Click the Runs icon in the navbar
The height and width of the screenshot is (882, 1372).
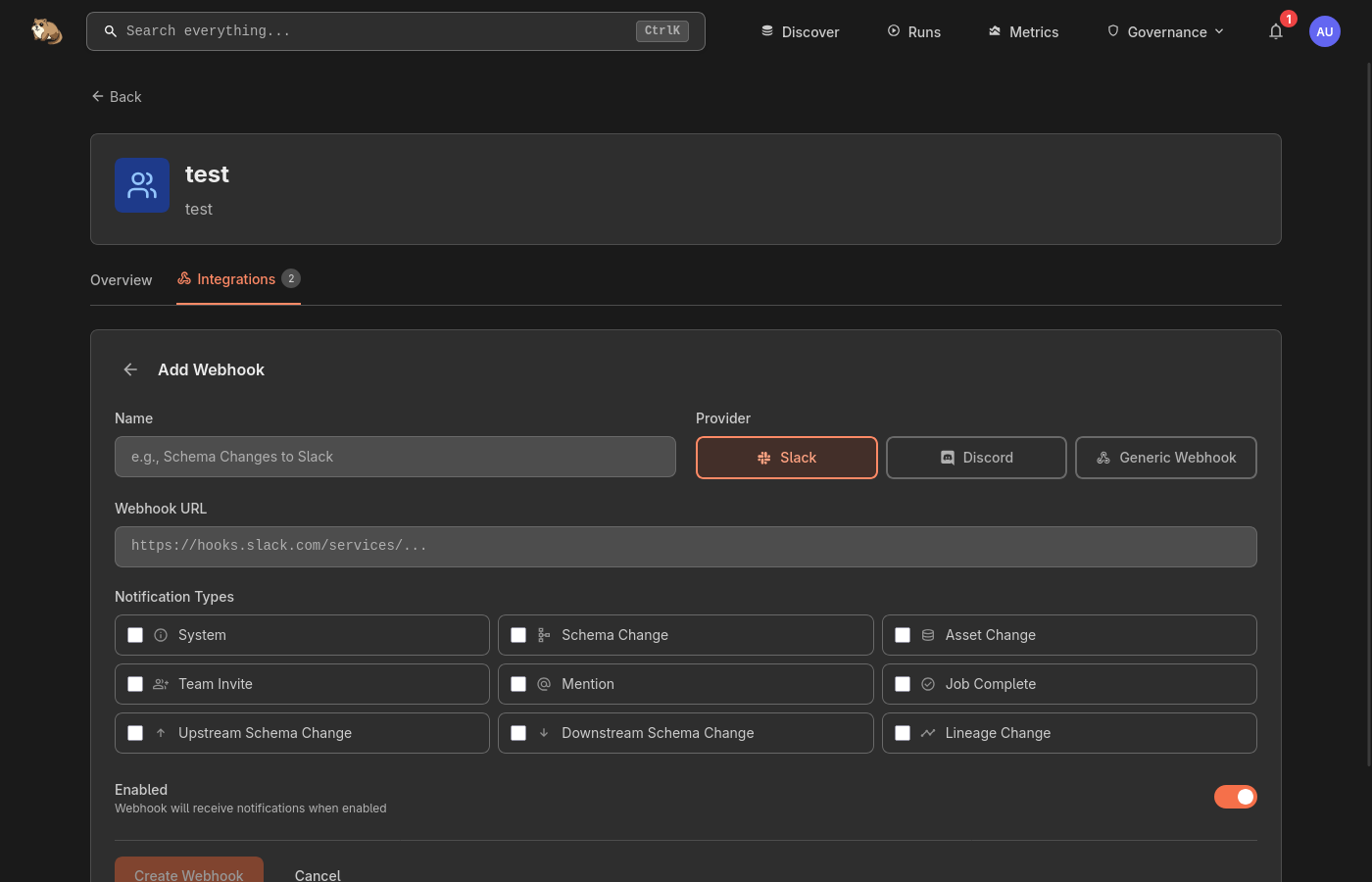[892, 30]
